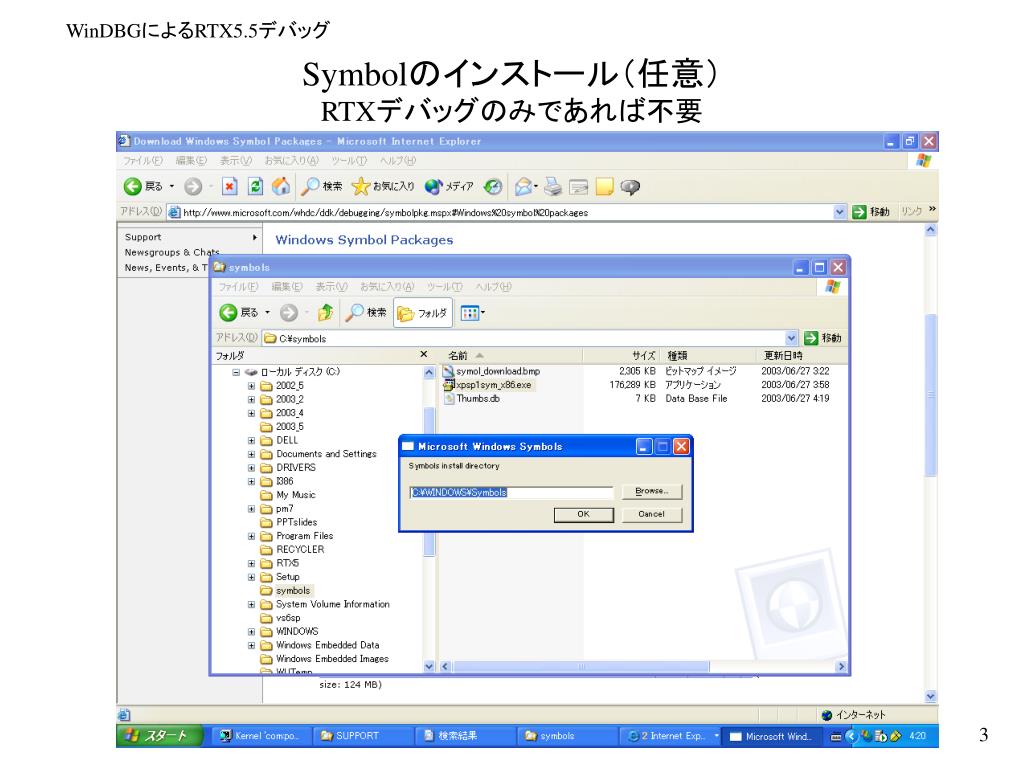Open Favorites (お気に入り) menu in Internet Explorer

(291, 161)
